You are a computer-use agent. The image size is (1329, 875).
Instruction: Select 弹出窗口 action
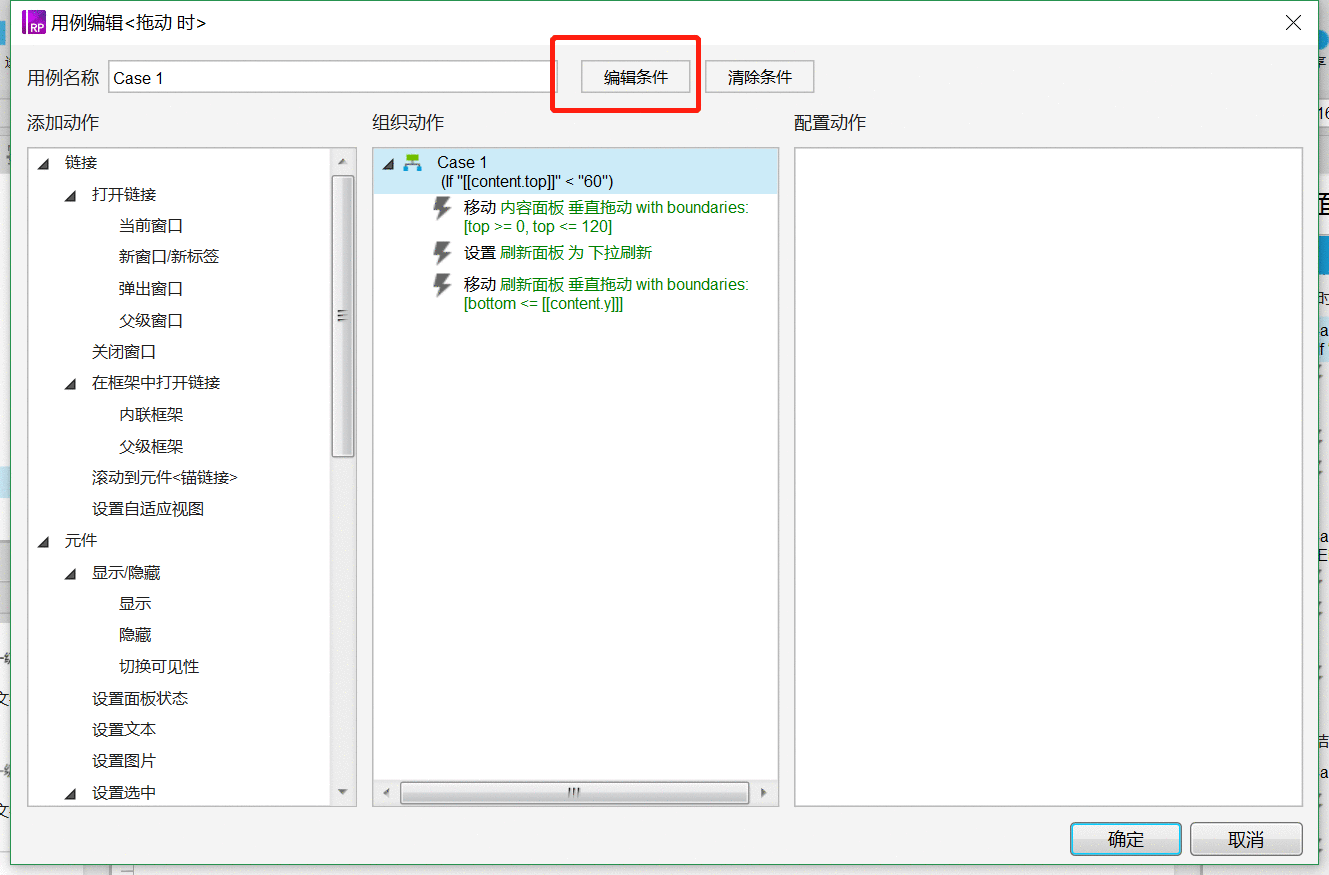151,289
